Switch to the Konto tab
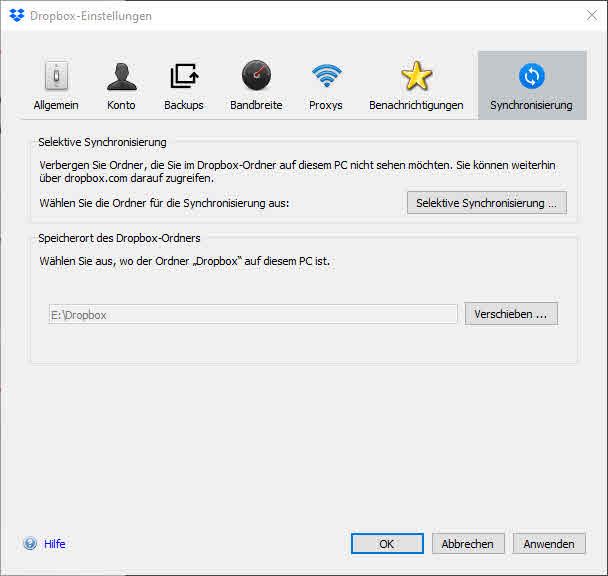The width and height of the screenshot is (608, 576). click(x=121, y=85)
